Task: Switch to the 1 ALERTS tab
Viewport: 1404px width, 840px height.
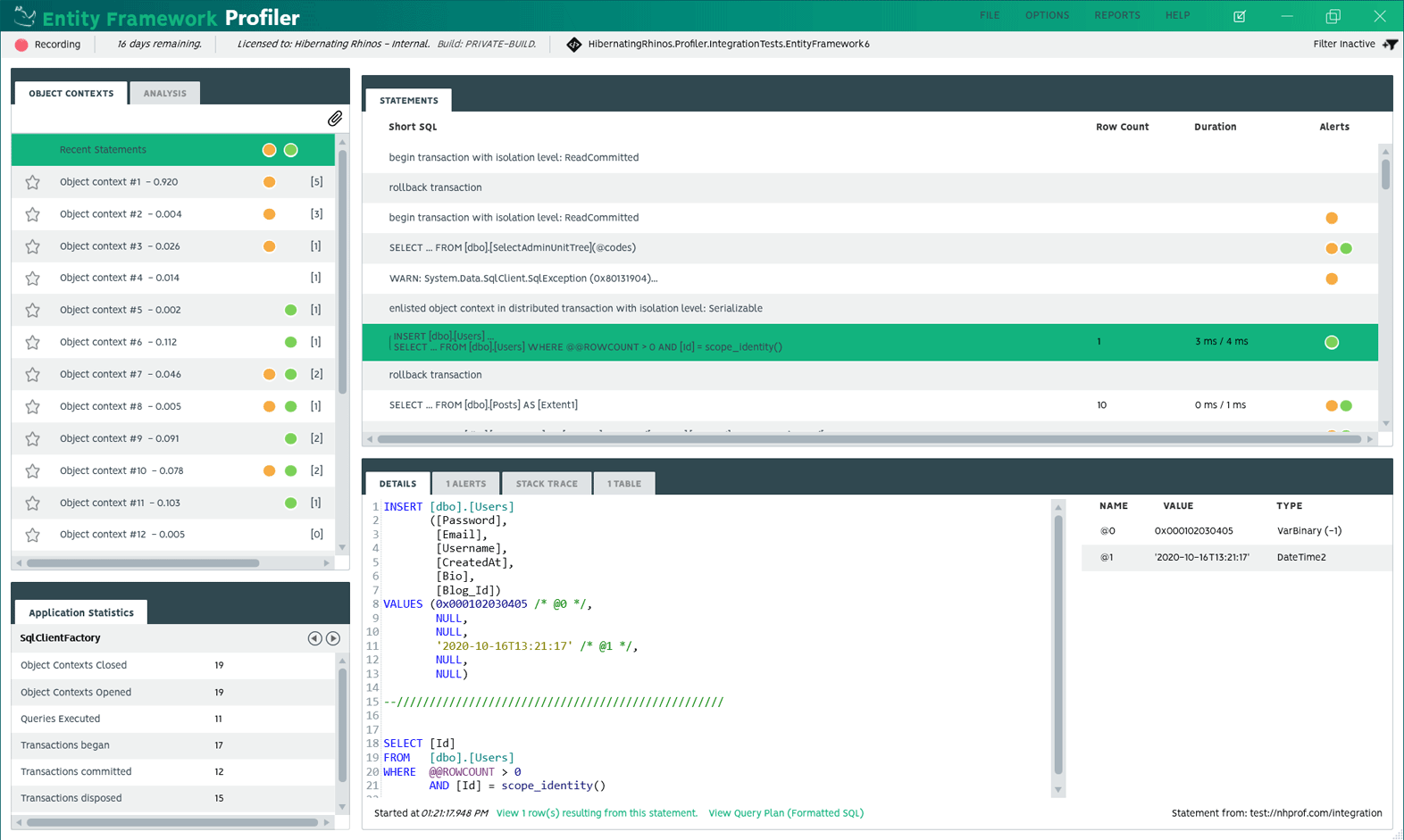Action: (466, 483)
